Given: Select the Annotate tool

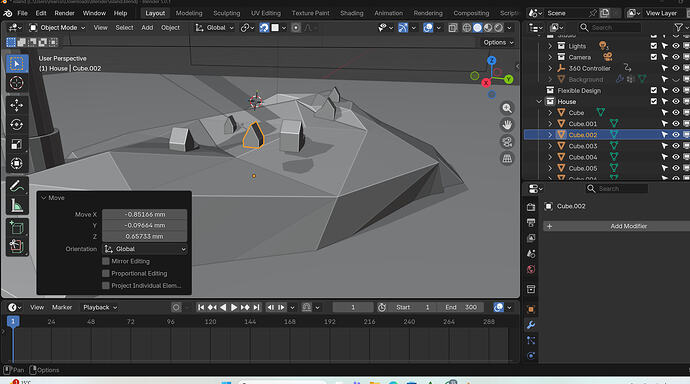Looking at the screenshot, I should pos(17,187).
